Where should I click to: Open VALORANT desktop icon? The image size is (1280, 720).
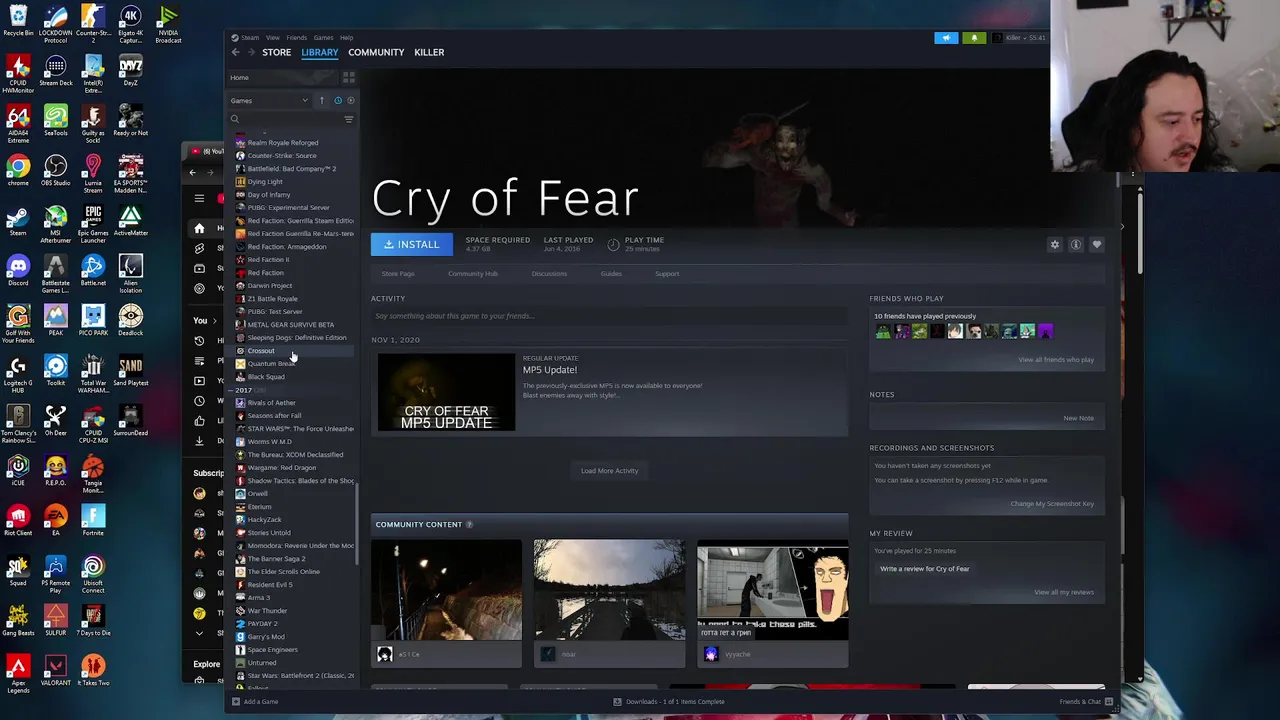[x=56, y=670]
